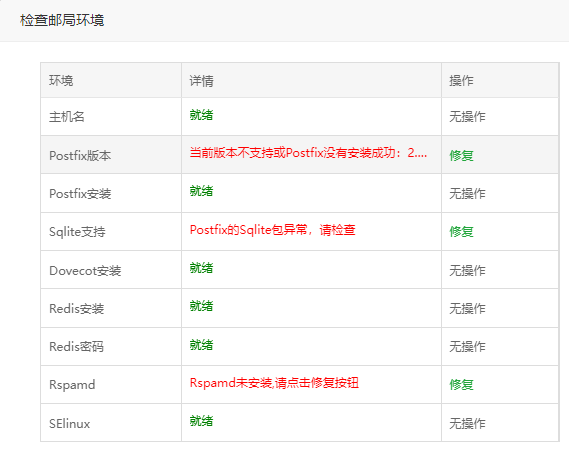Image resolution: width=569 pixels, height=452 pixels.
Task: Click the Rspamd未安装 error message
Action: 274,383
